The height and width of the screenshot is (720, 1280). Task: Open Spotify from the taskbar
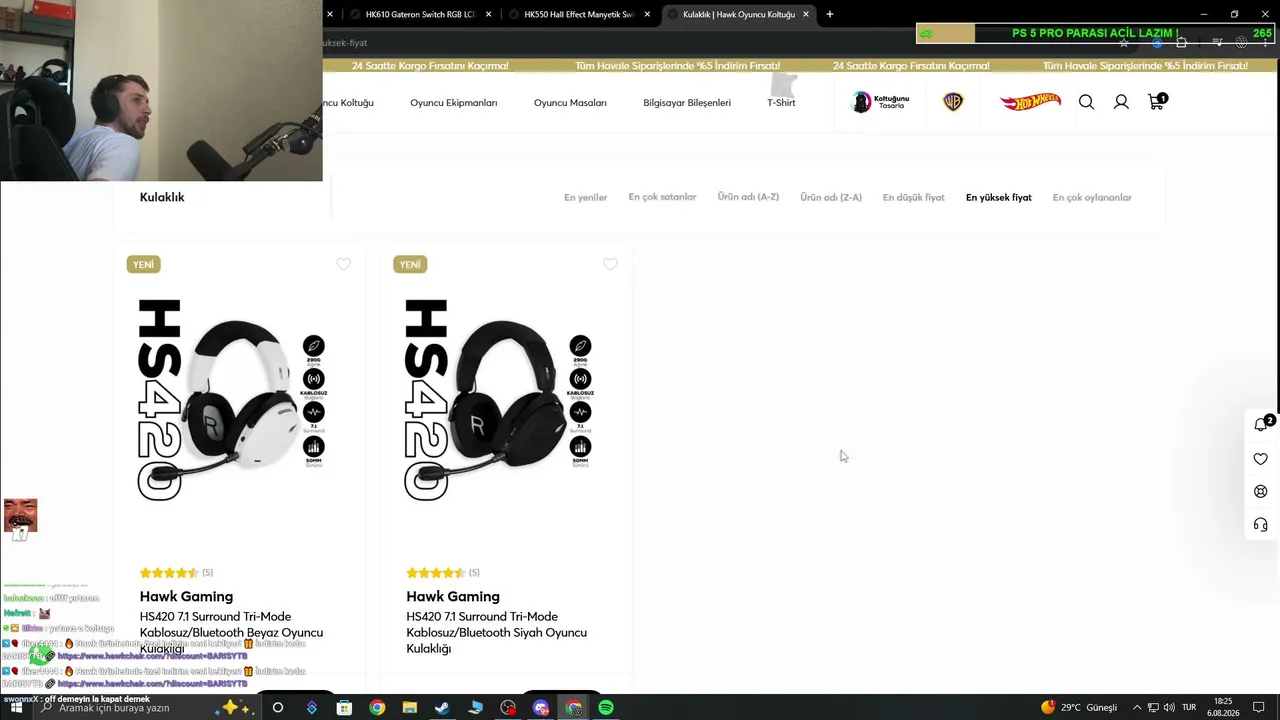click(x=606, y=708)
